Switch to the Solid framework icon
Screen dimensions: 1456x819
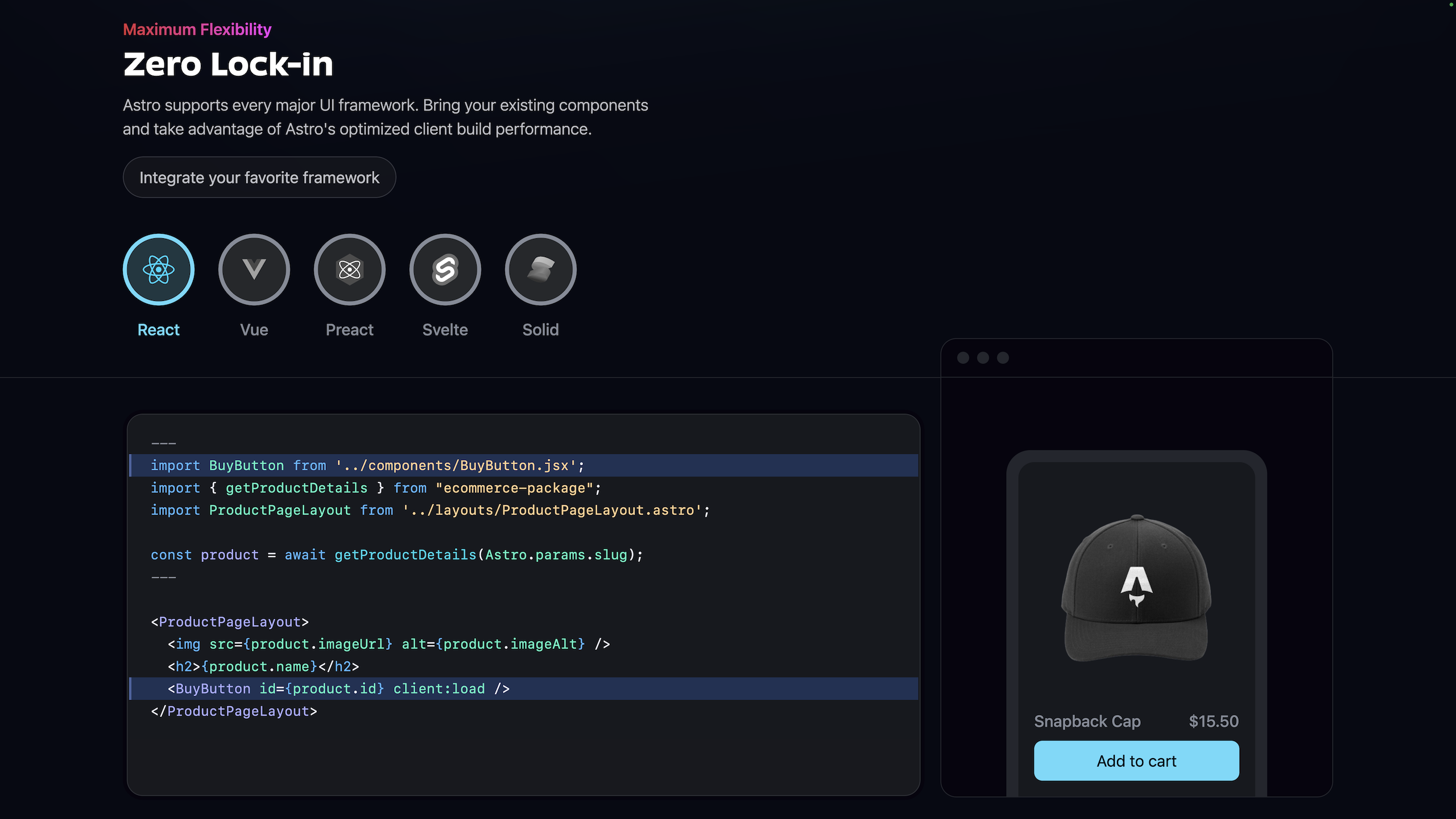click(x=540, y=270)
